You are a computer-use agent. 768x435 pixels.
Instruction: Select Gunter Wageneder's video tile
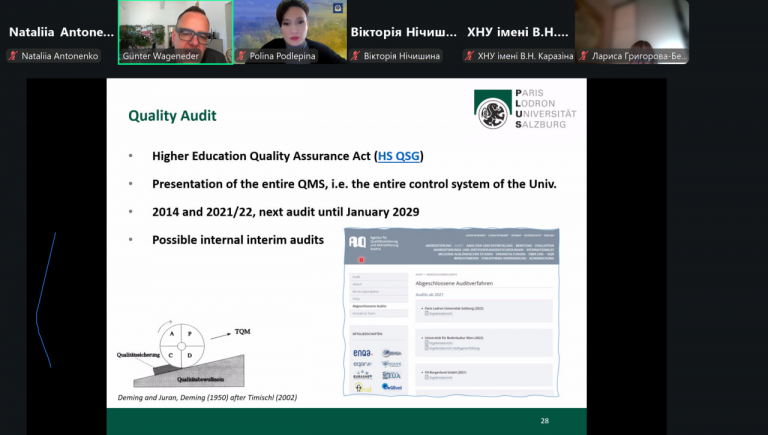175,32
